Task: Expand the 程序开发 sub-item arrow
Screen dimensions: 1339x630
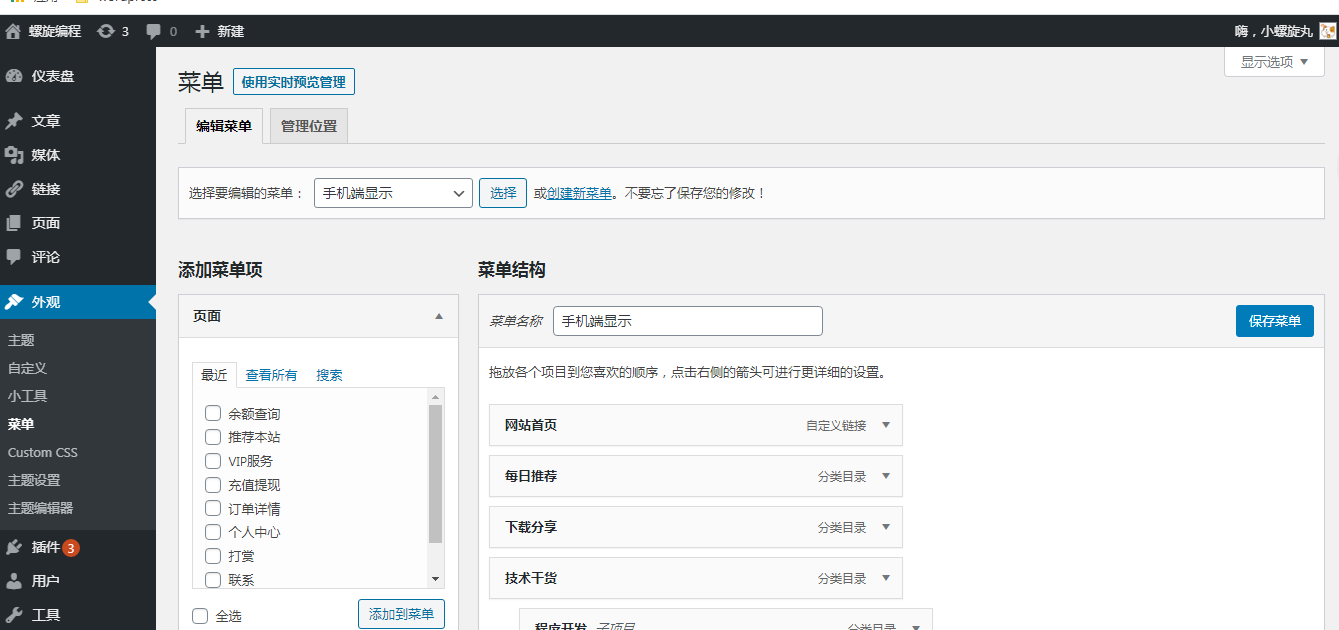Action: [916, 626]
